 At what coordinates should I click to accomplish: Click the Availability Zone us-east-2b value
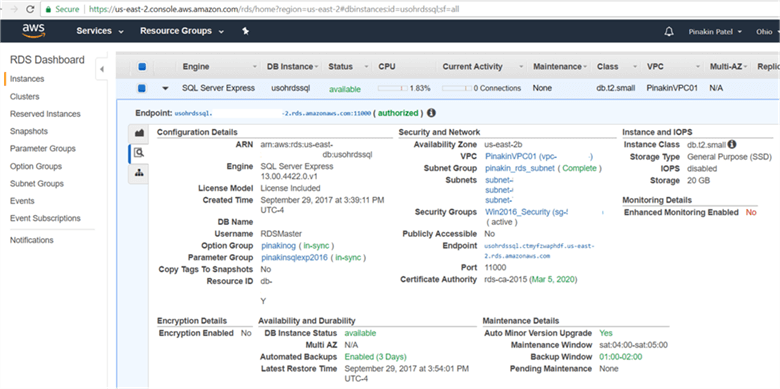(x=503, y=145)
